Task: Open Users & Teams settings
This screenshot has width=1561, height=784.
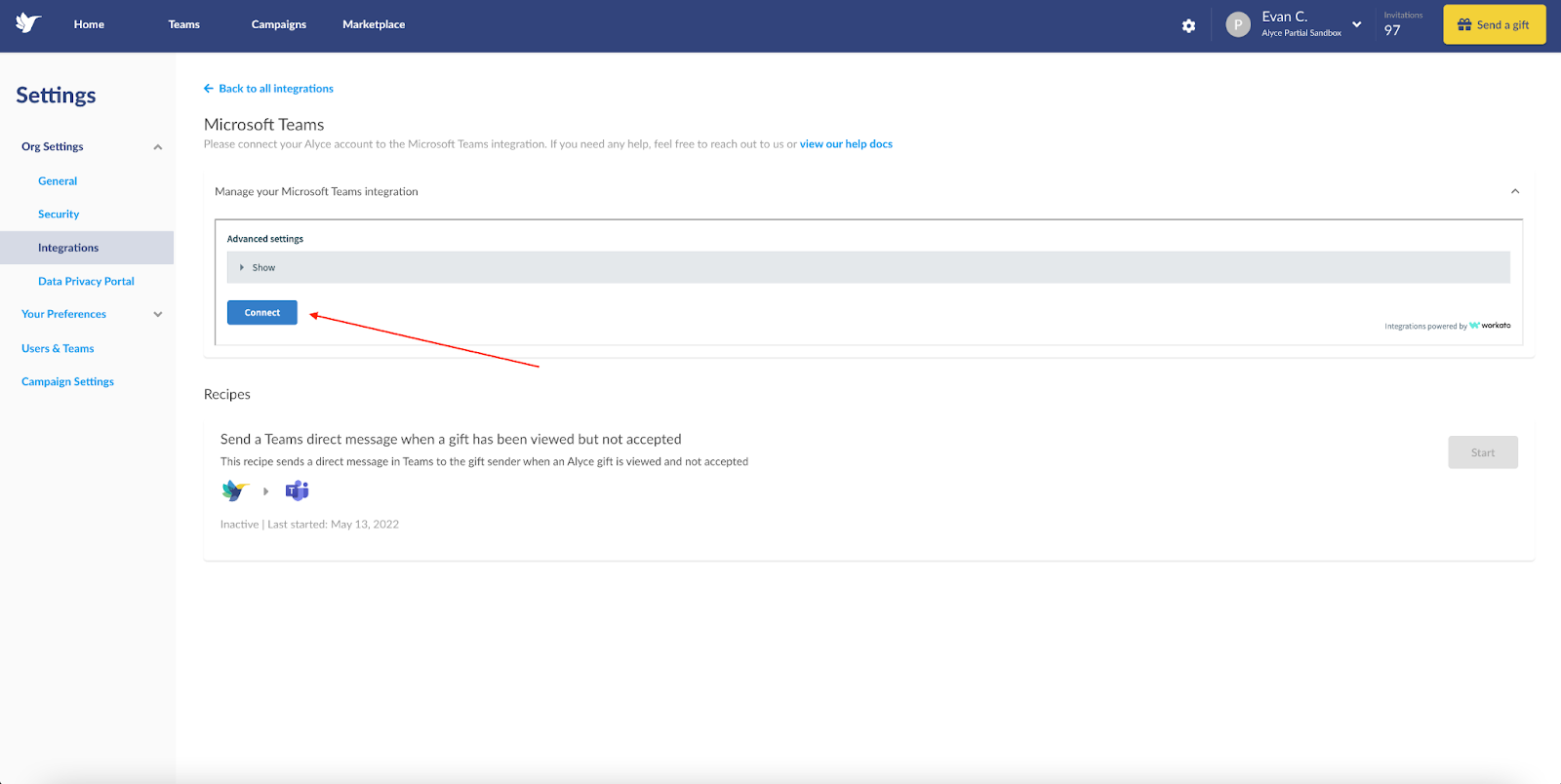Action: (x=58, y=348)
